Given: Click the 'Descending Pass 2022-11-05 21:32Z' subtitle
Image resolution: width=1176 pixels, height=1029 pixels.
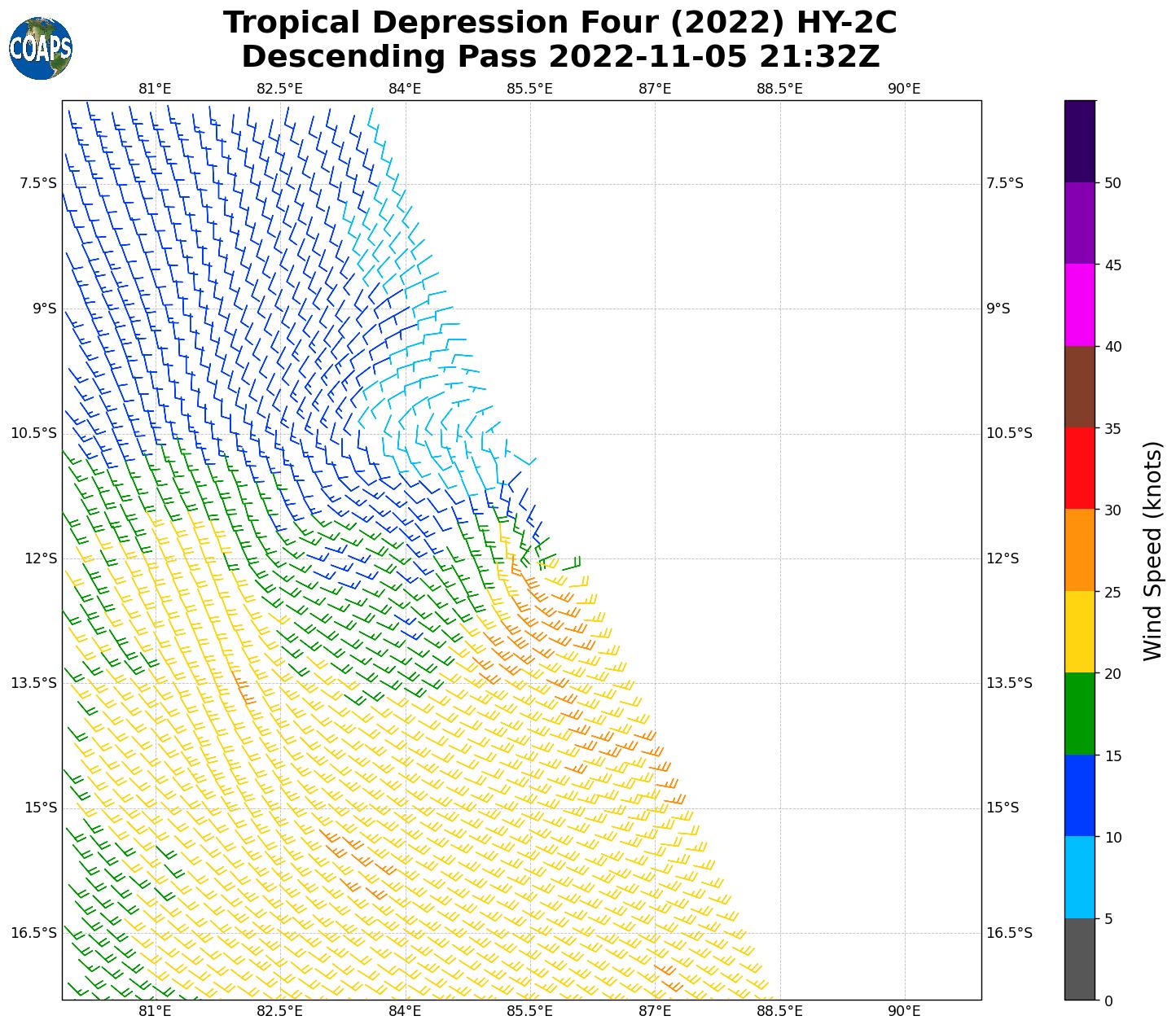Looking at the screenshot, I should point(560,57).
